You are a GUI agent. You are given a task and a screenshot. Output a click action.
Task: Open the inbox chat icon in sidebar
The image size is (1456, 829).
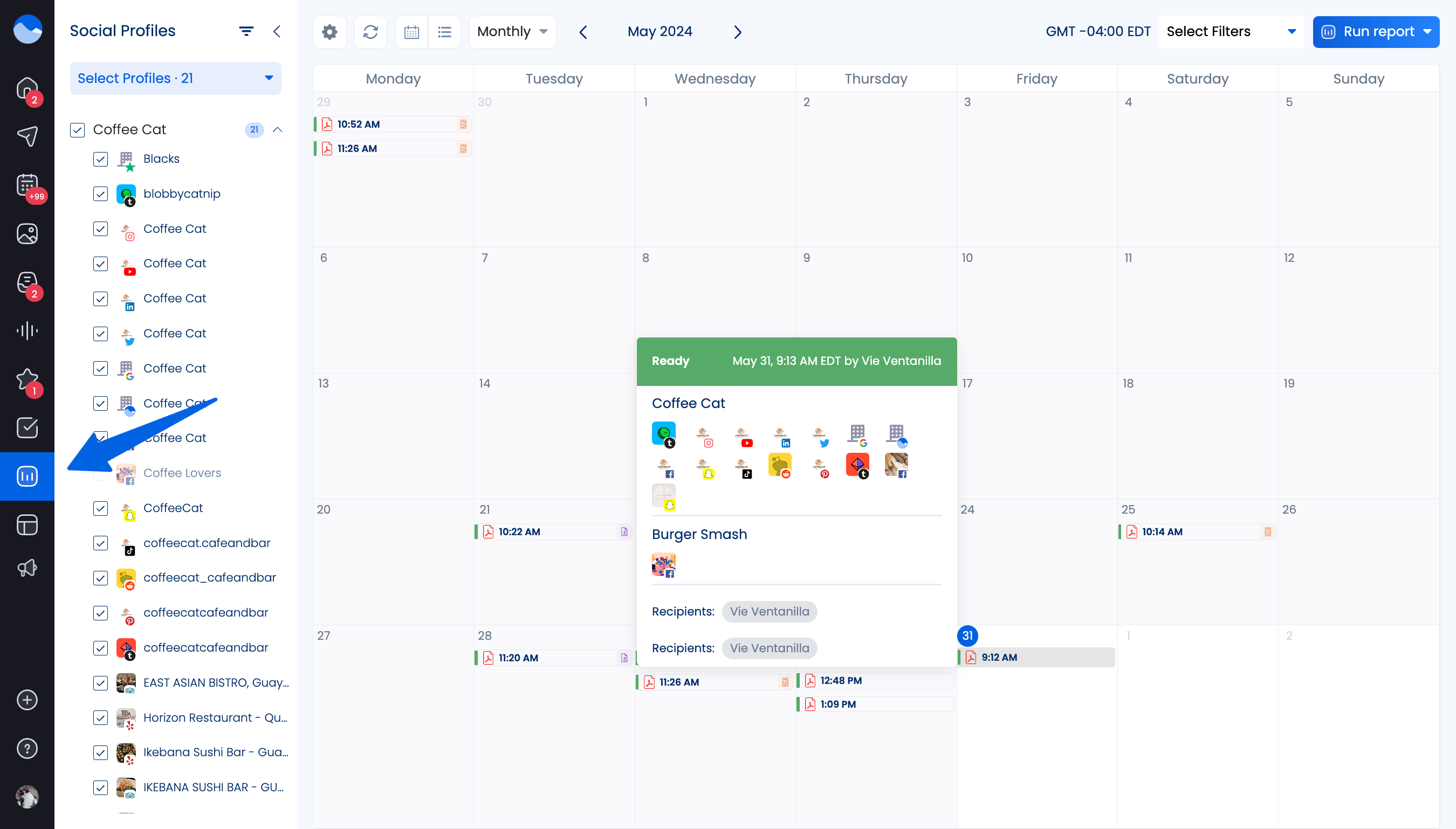[27, 282]
